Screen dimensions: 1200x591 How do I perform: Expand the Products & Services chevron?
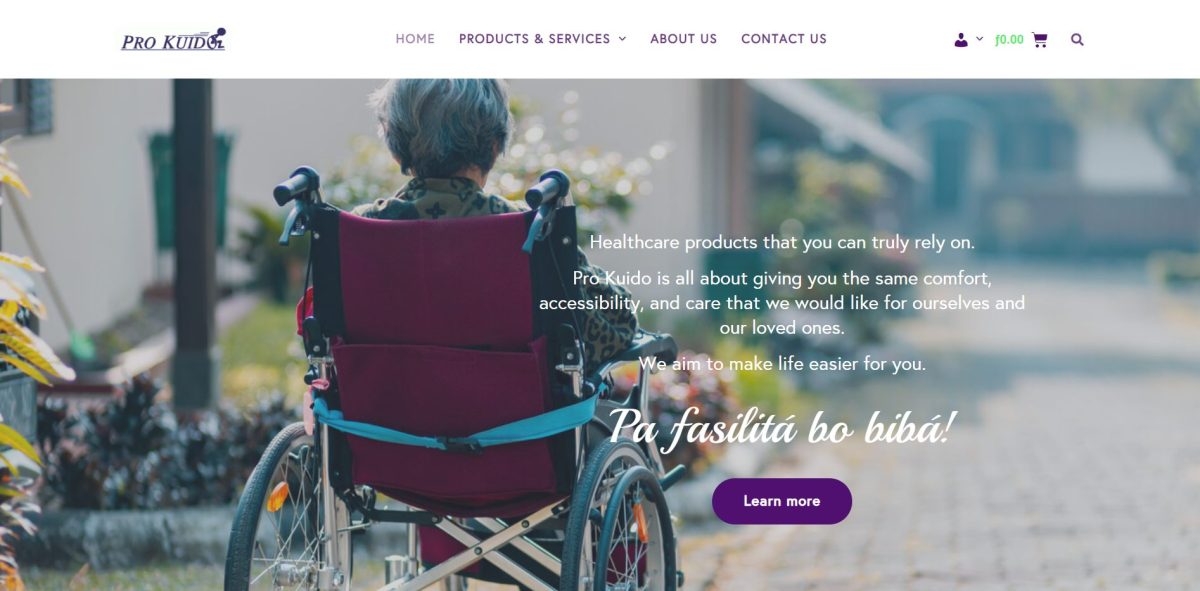pyautogui.click(x=622, y=39)
